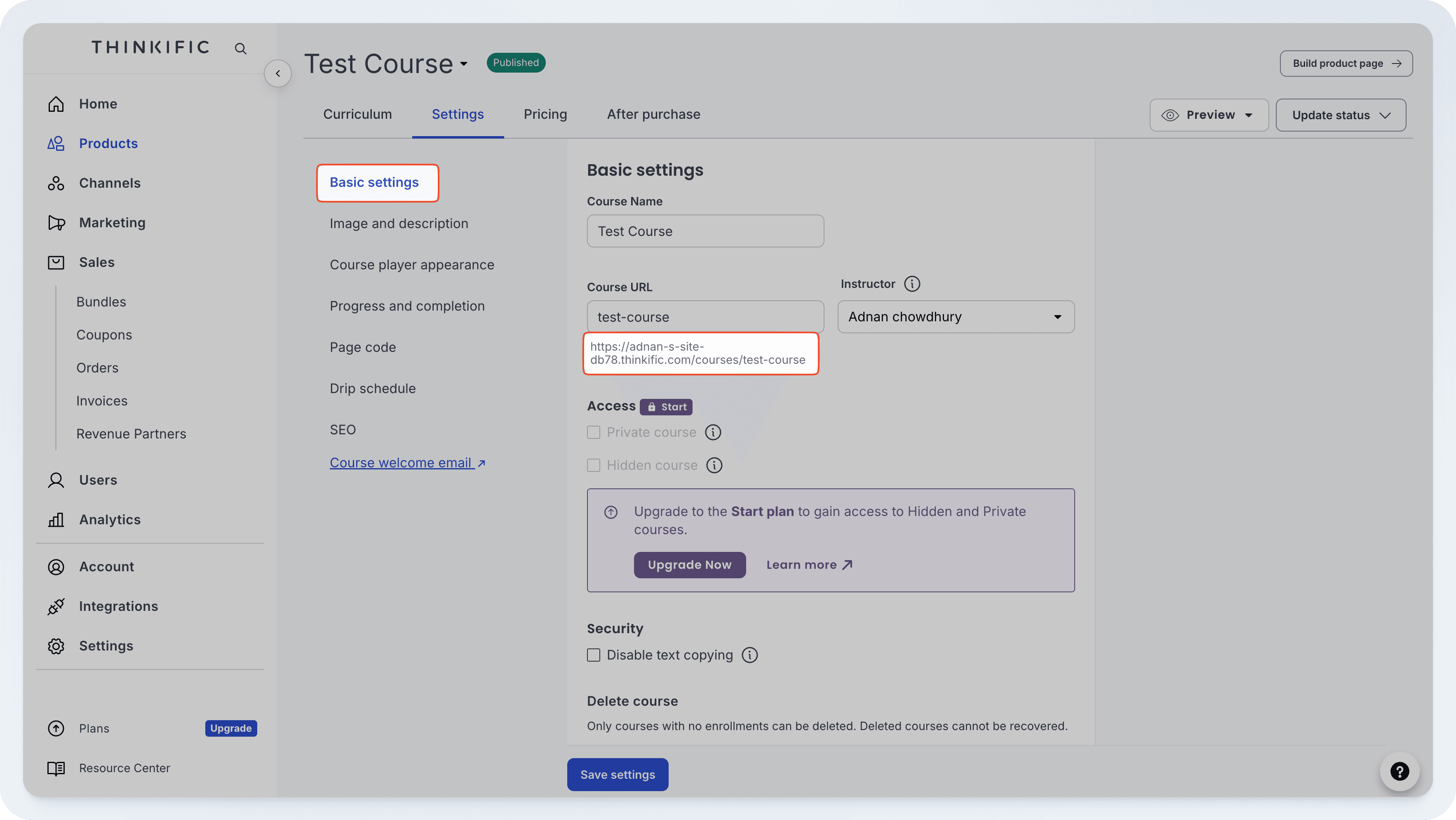
Task: Open the Update status dropdown
Action: coord(1341,115)
